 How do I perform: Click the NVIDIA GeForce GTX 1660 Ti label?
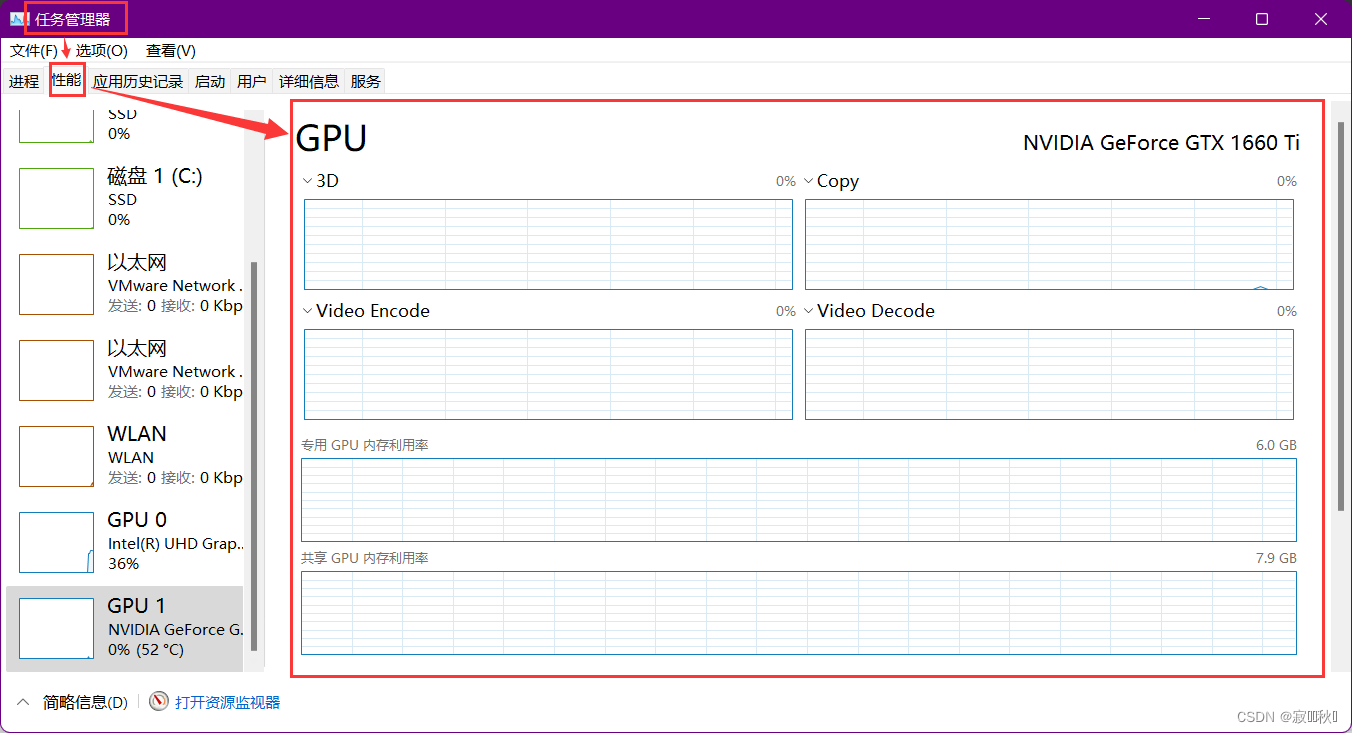coord(1161,143)
